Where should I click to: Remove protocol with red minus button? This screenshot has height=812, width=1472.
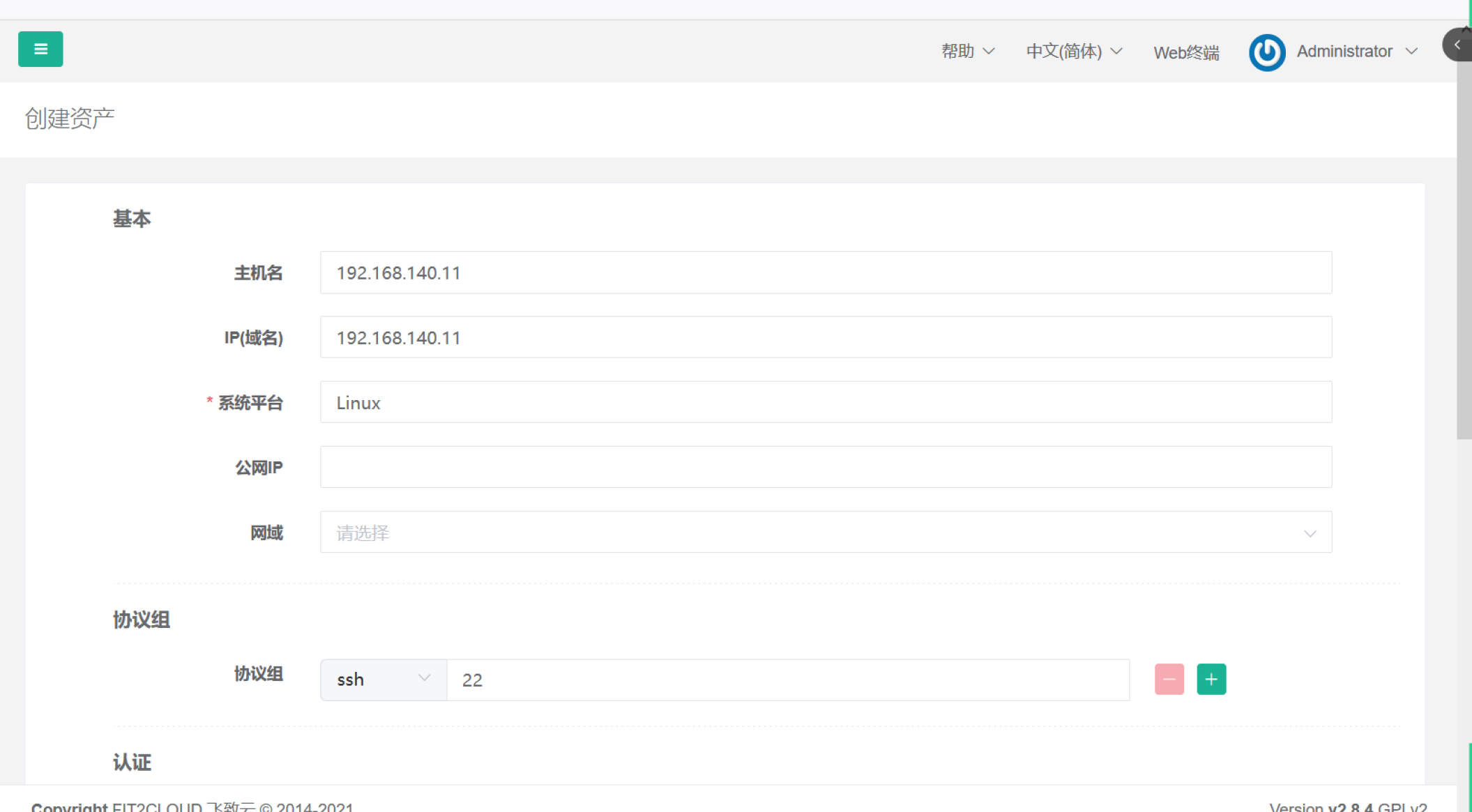(x=1169, y=679)
